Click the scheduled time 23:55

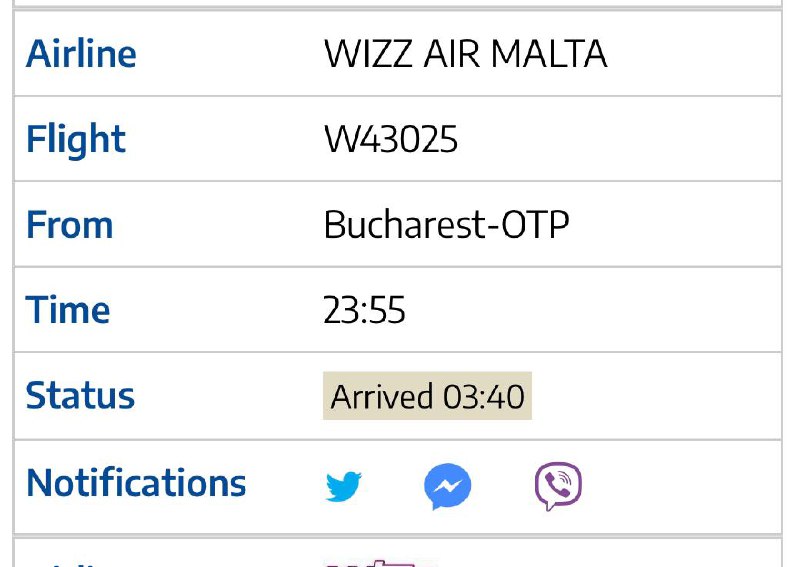pyautogui.click(x=364, y=310)
